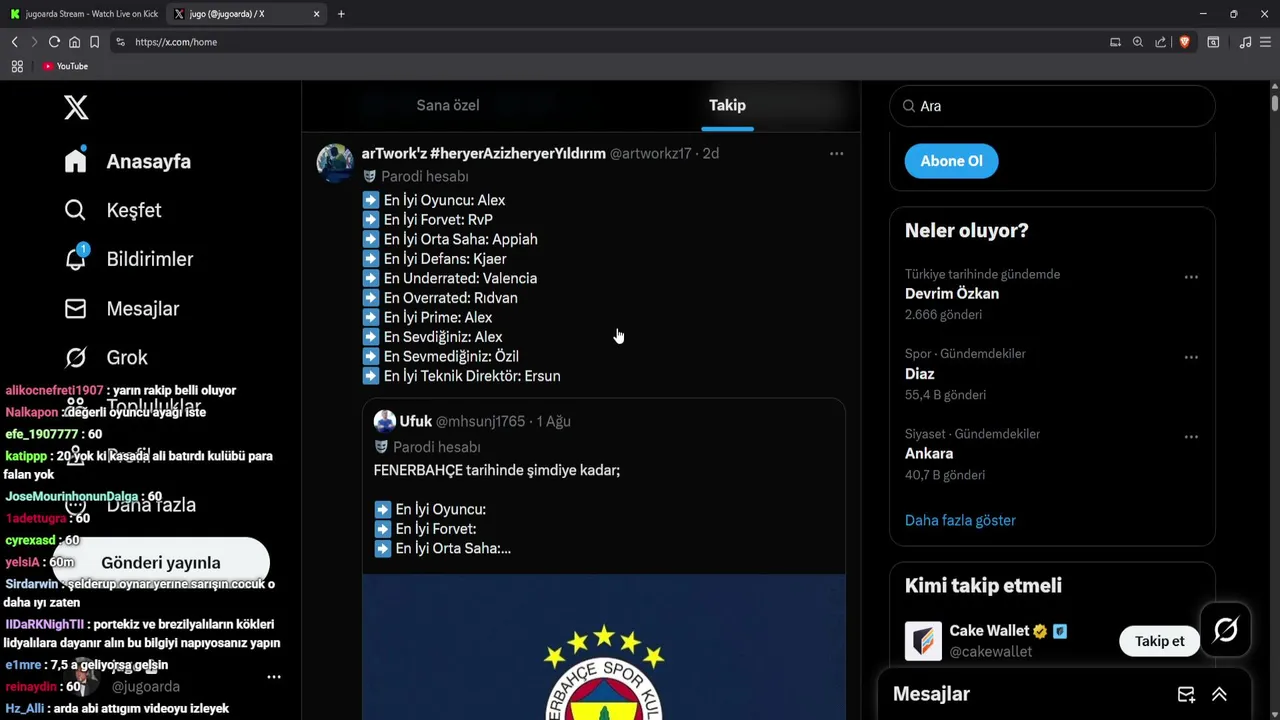Open the zoom magnifier icon in address bar

1137,42
